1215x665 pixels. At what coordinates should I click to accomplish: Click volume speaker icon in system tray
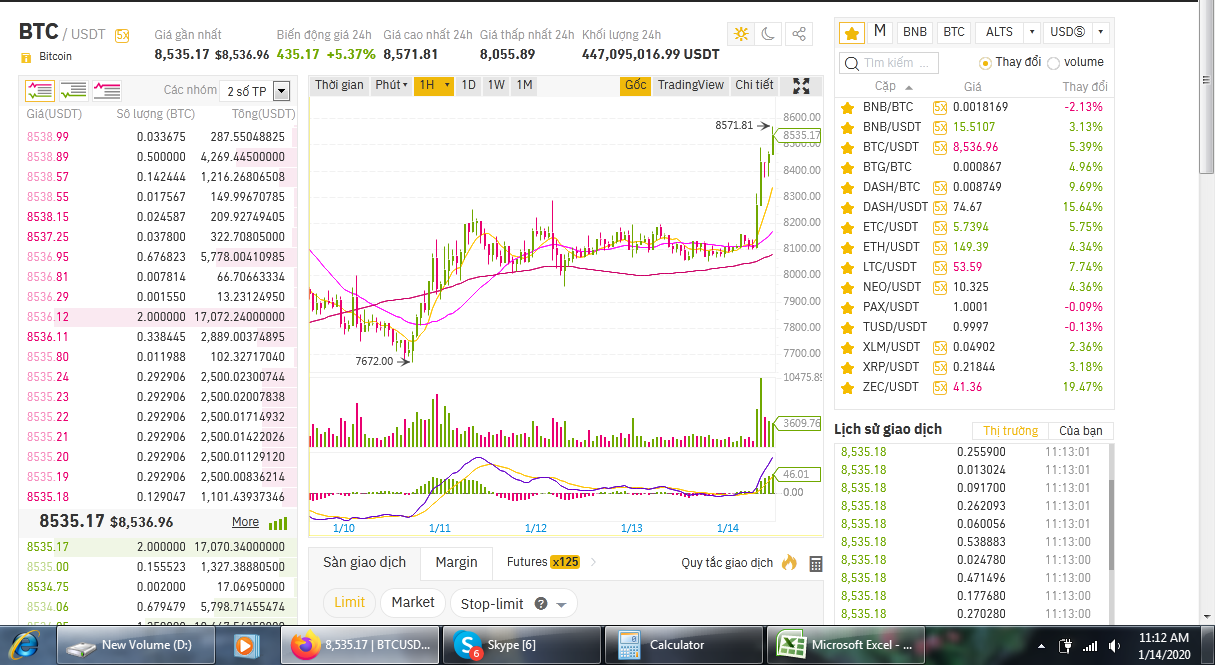coord(1114,646)
